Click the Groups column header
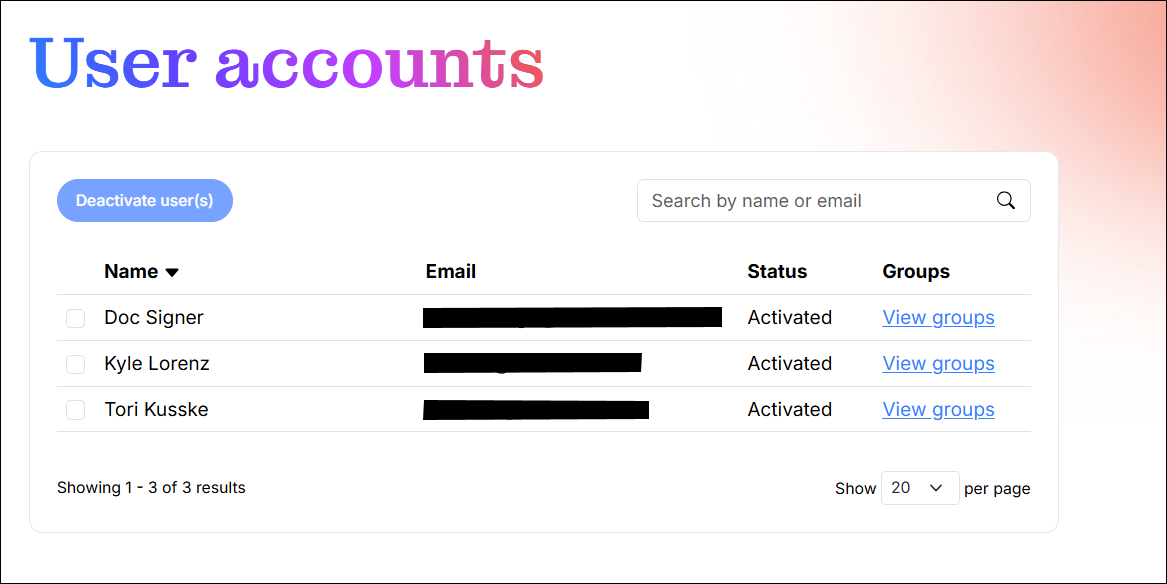The height and width of the screenshot is (584, 1167). point(916,272)
